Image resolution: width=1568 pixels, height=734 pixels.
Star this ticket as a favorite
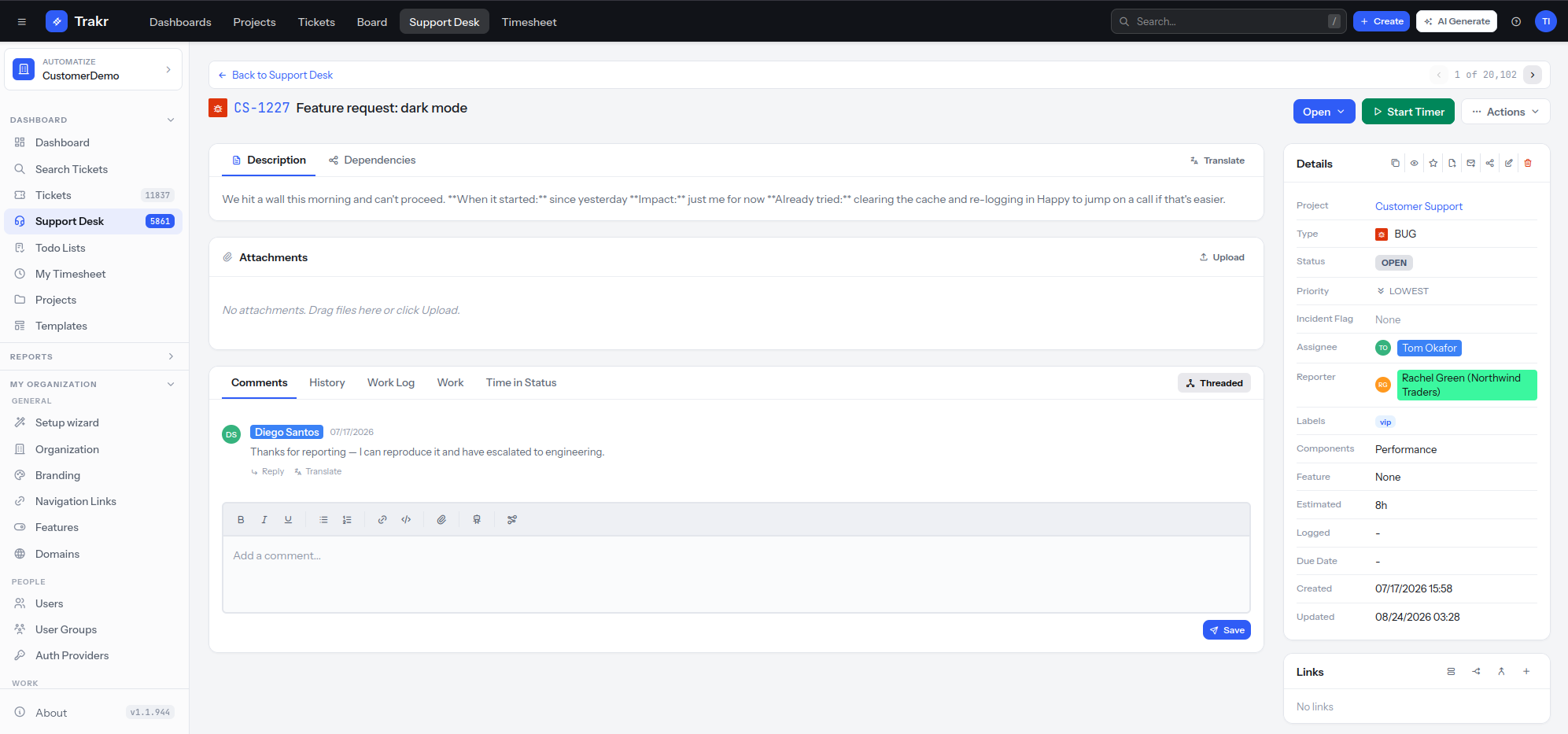pyautogui.click(x=1433, y=163)
